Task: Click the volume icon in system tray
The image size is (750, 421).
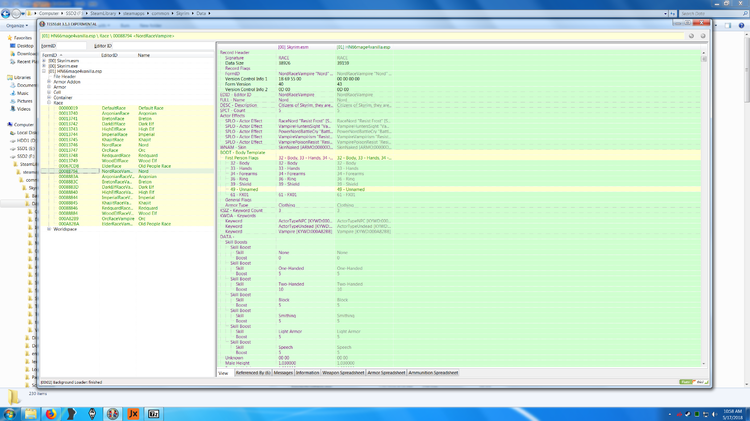Action: [715, 414]
